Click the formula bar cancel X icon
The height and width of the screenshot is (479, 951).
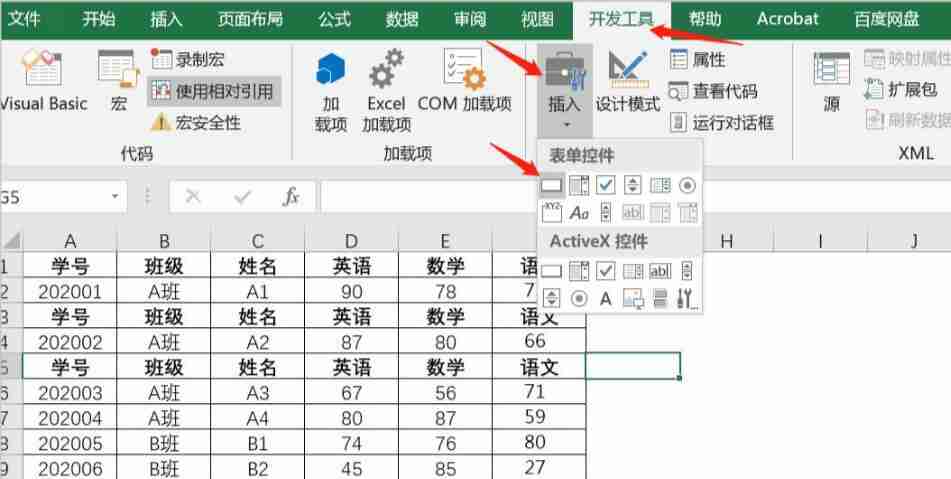coord(192,196)
